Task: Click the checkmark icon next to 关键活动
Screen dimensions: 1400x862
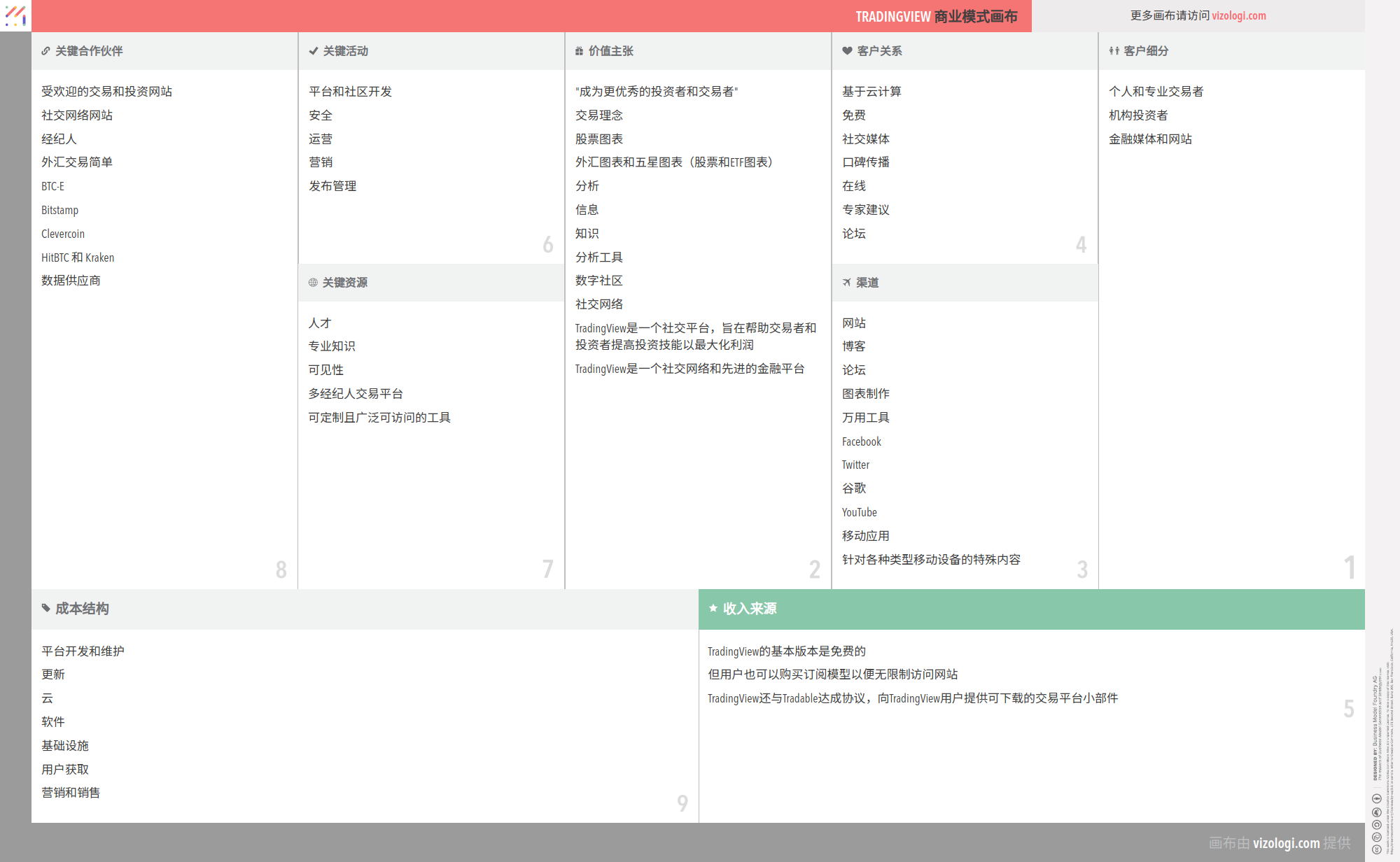Action: tap(312, 50)
